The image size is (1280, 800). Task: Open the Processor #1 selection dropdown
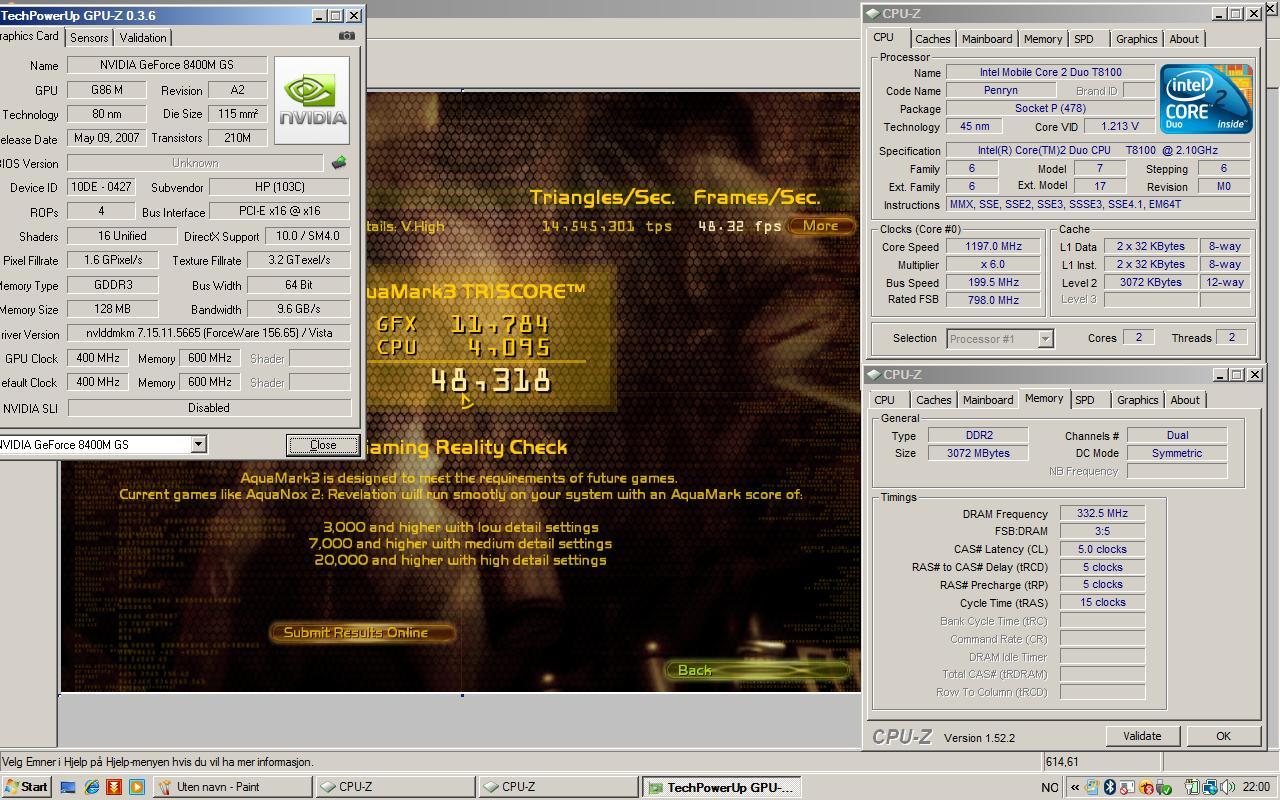point(1045,339)
